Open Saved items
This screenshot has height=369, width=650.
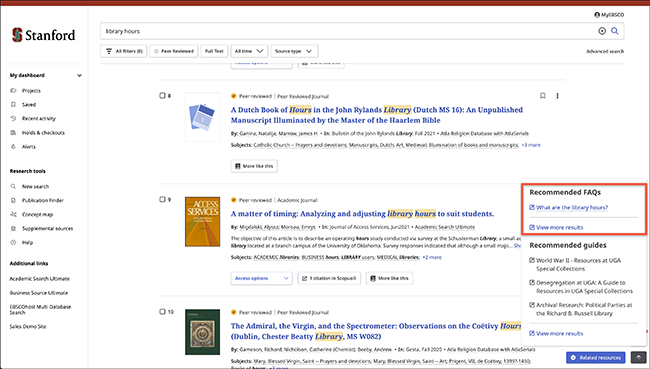point(29,105)
